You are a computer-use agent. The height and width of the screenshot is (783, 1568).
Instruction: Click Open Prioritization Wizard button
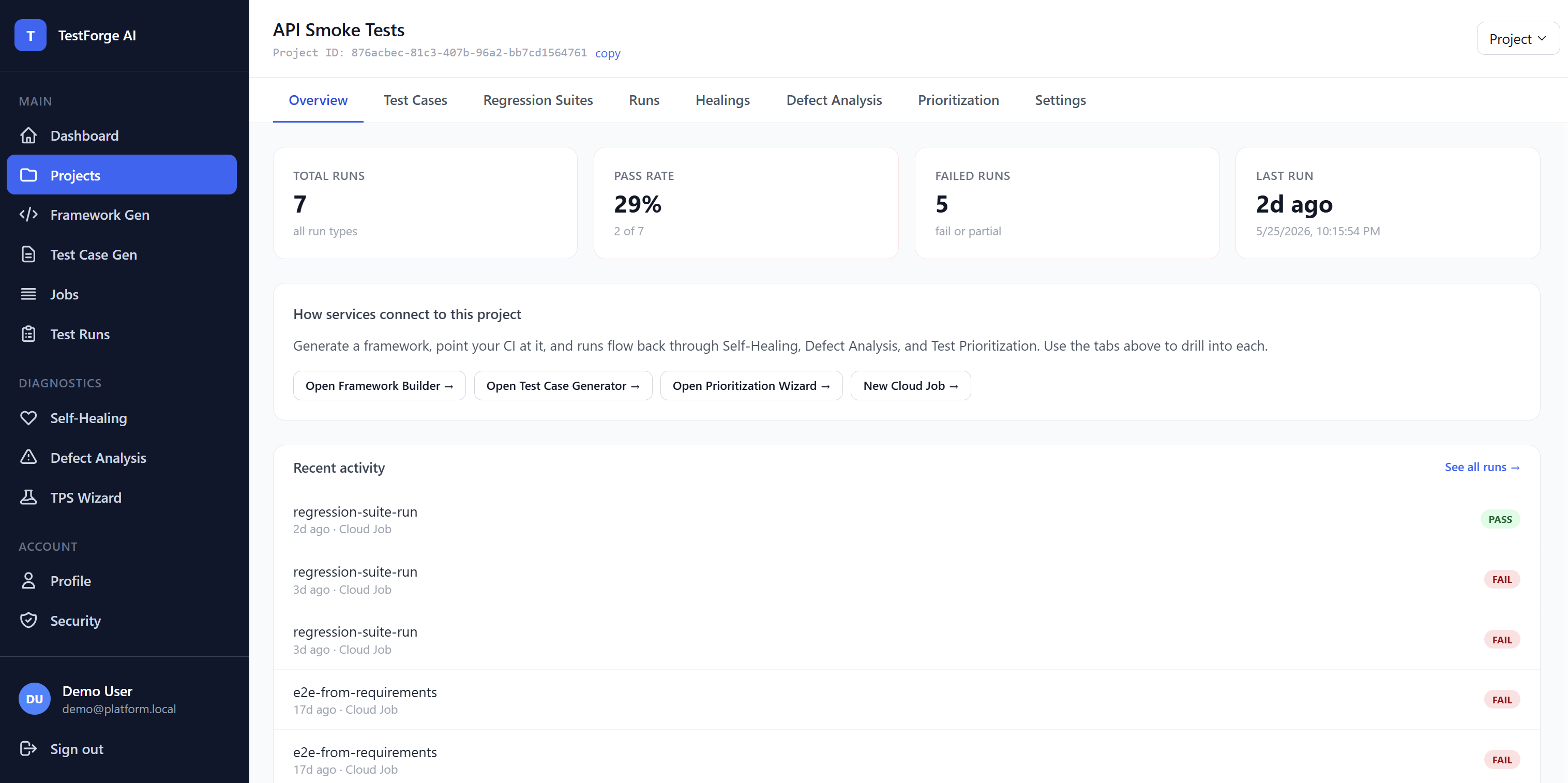(x=751, y=385)
